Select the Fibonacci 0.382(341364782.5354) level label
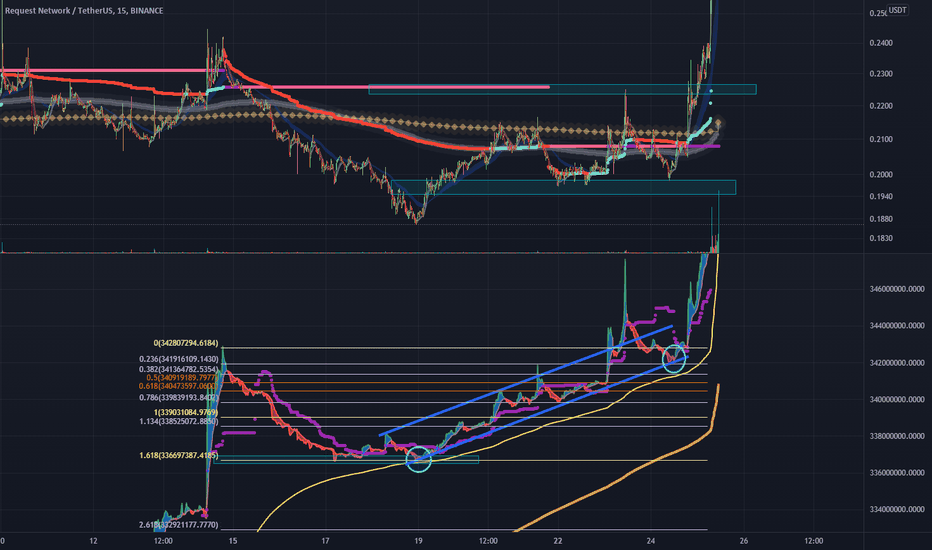 point(178,369)
